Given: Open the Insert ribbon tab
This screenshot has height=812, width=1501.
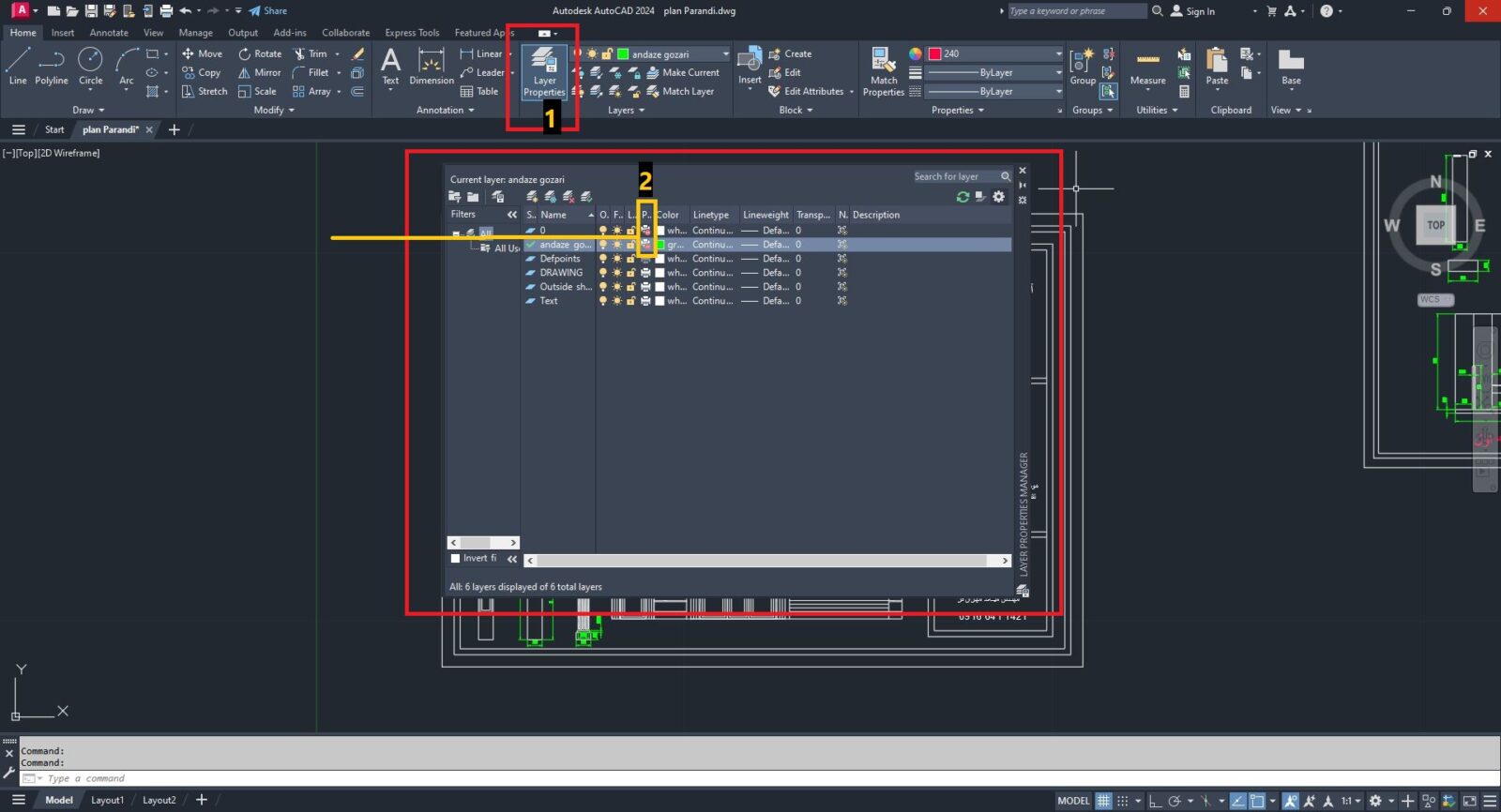Looking at the screenshot, I should click(x=63, y=33).
